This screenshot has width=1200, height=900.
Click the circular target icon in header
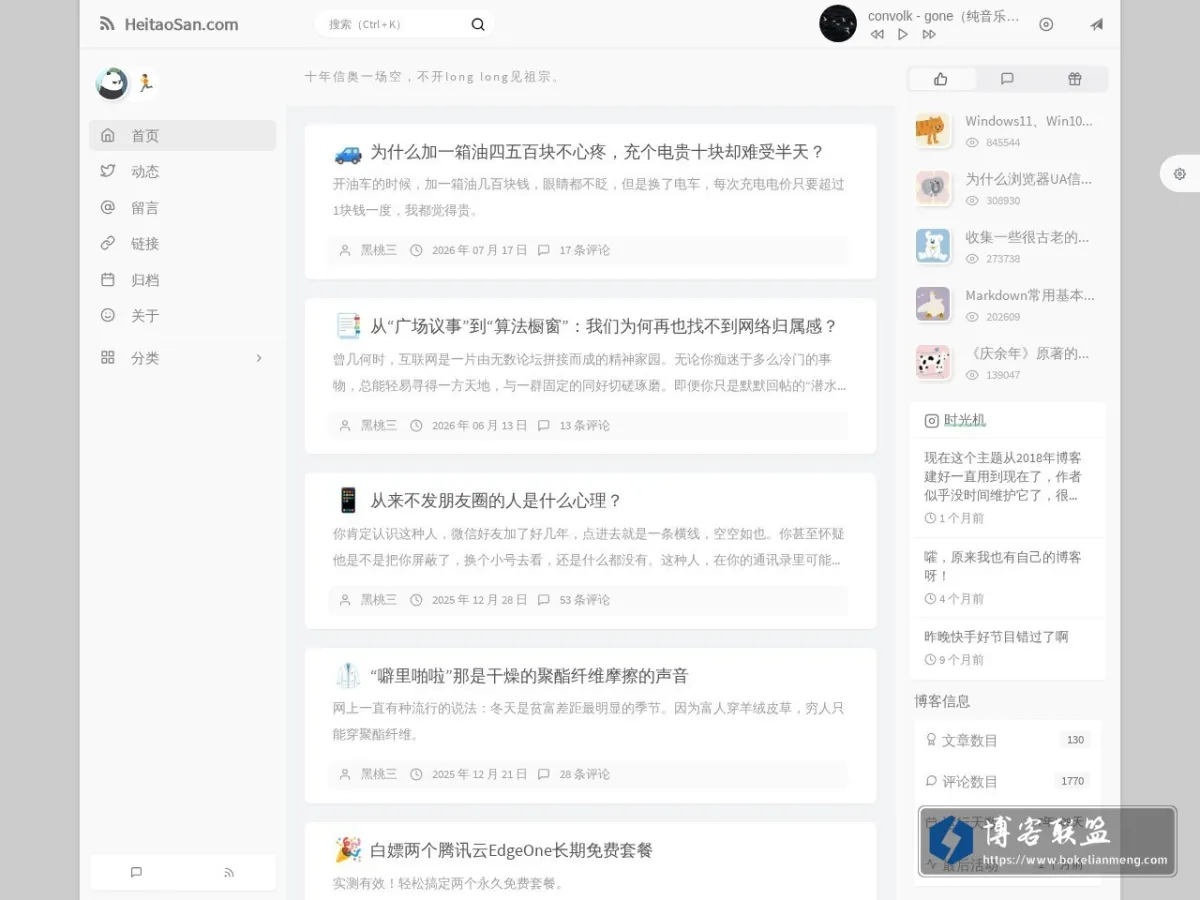pos(1046,24)
